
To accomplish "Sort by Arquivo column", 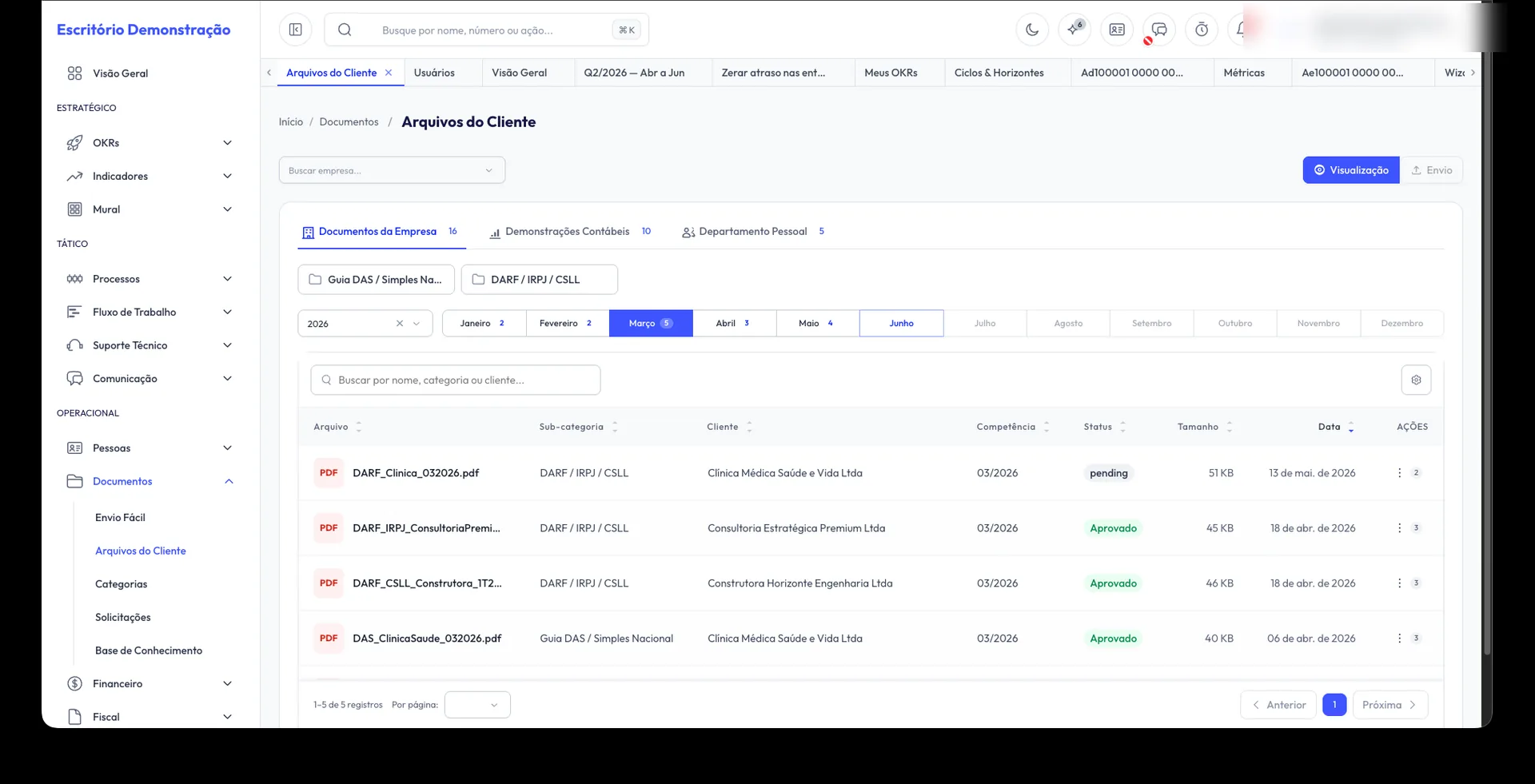I will click(x=359, y=427).
